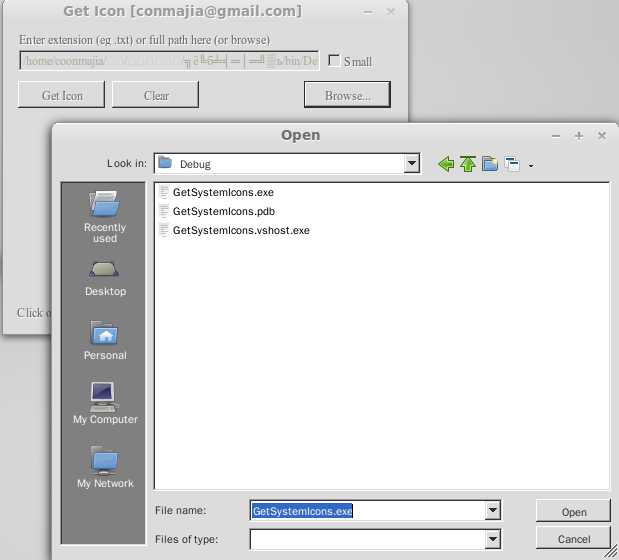The image size is (619, 560).
Task: Go up one folder level
Action: click(x=468, y=164)
